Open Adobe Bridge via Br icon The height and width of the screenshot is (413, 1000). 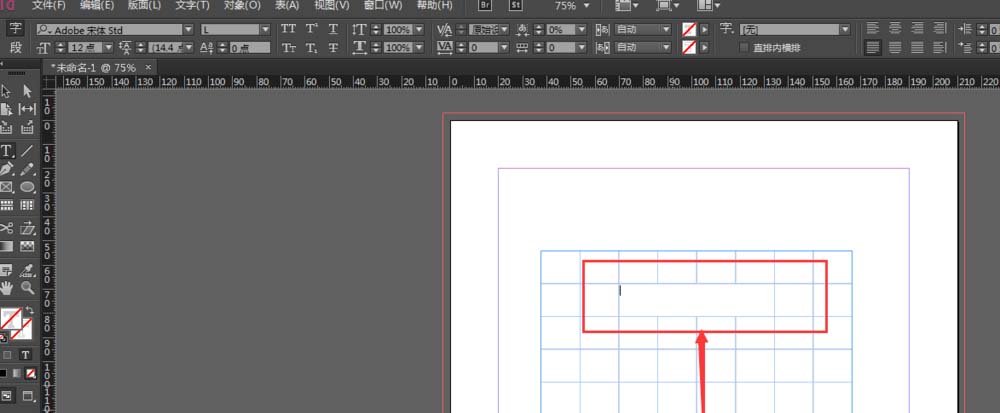coord(487,5)
